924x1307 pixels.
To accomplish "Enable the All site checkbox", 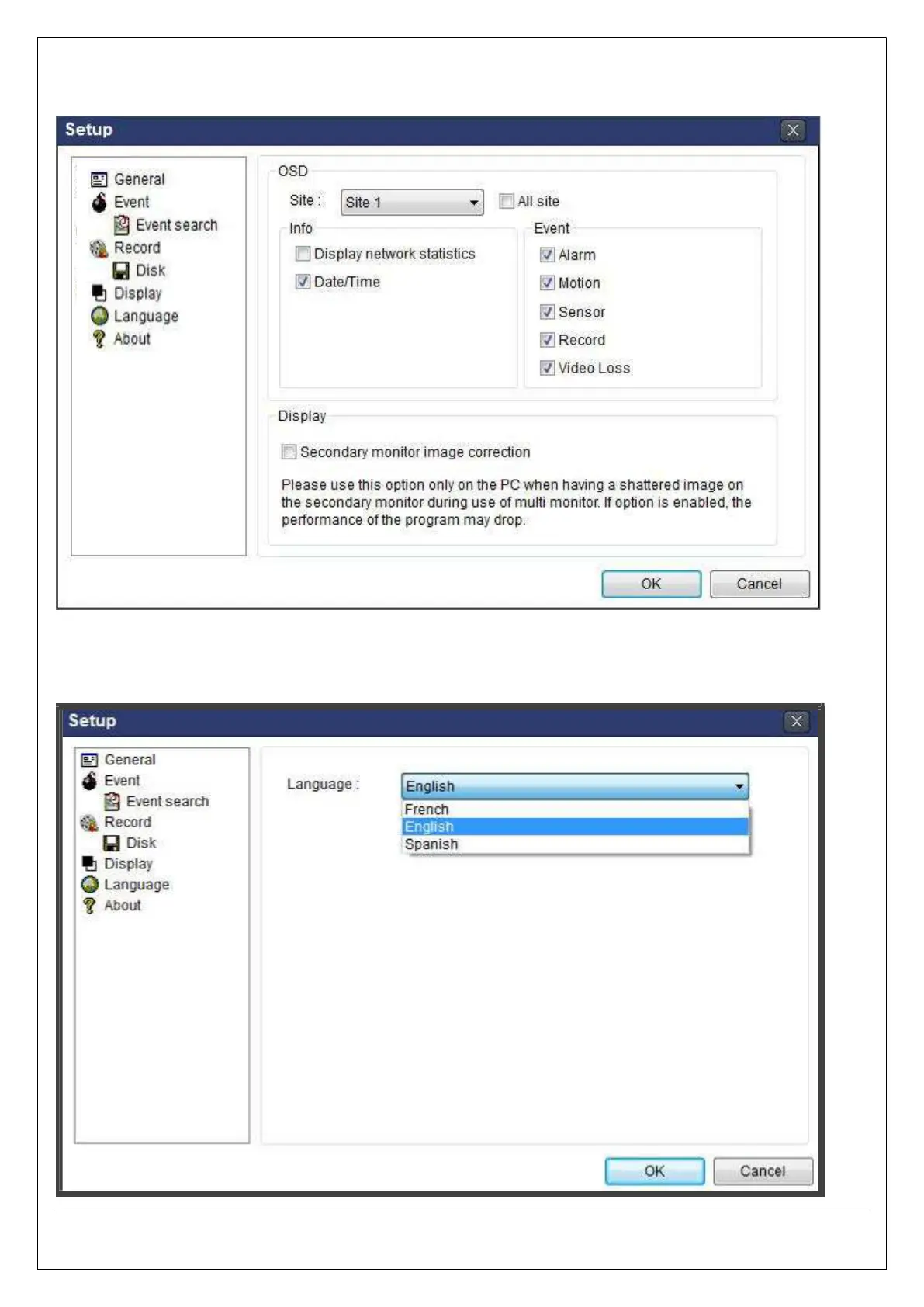I will click(507, 202).
